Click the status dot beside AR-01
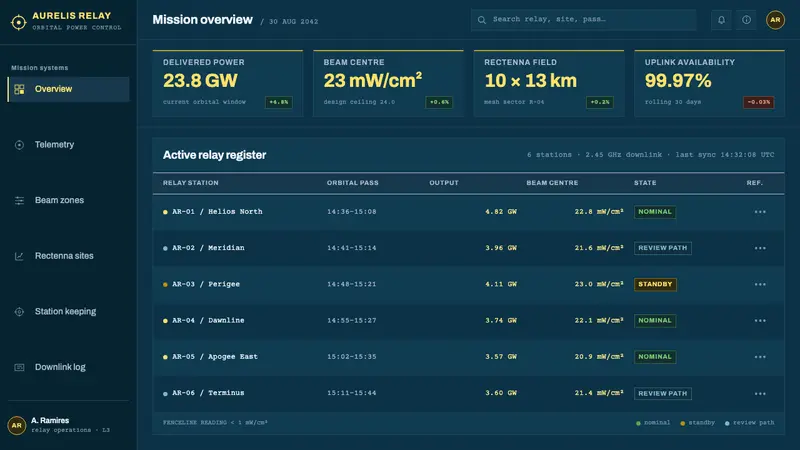 coord(165,212)
